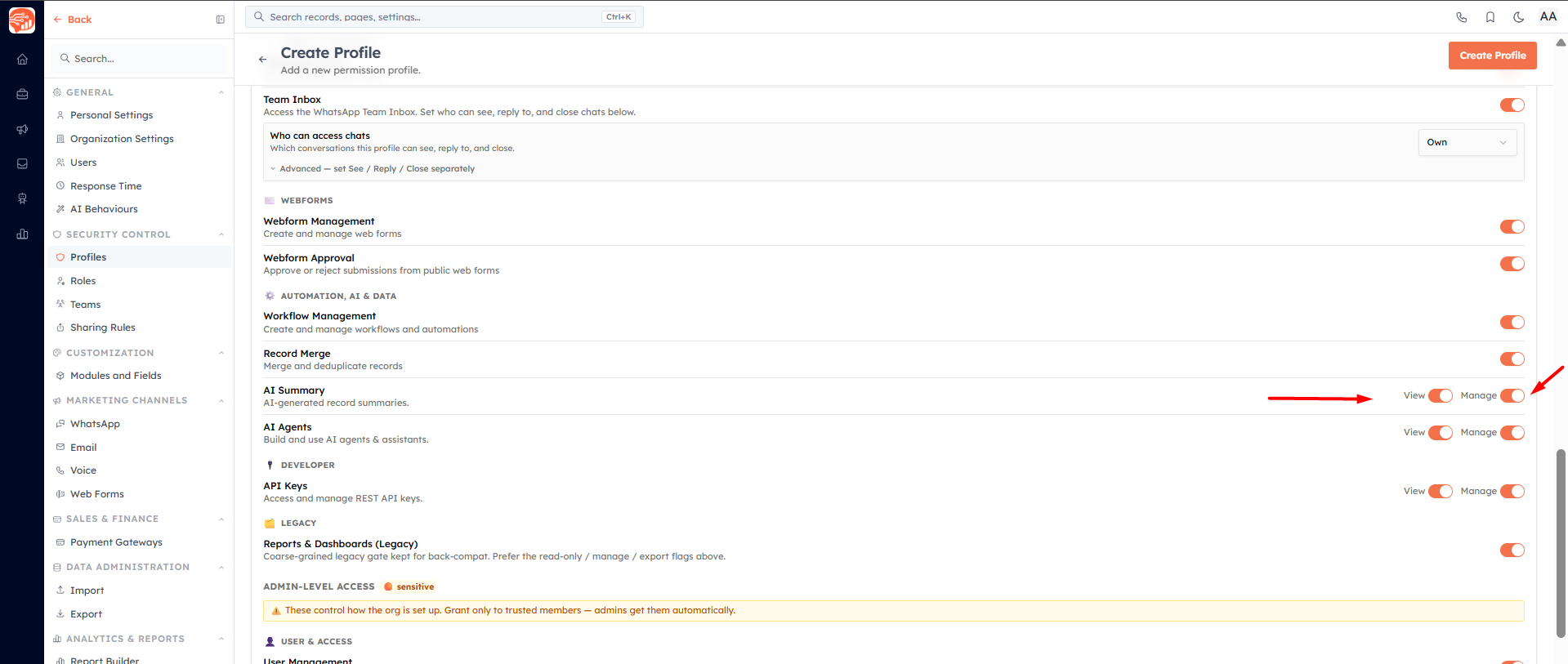Open the briefcase icon in left rail

22,94
